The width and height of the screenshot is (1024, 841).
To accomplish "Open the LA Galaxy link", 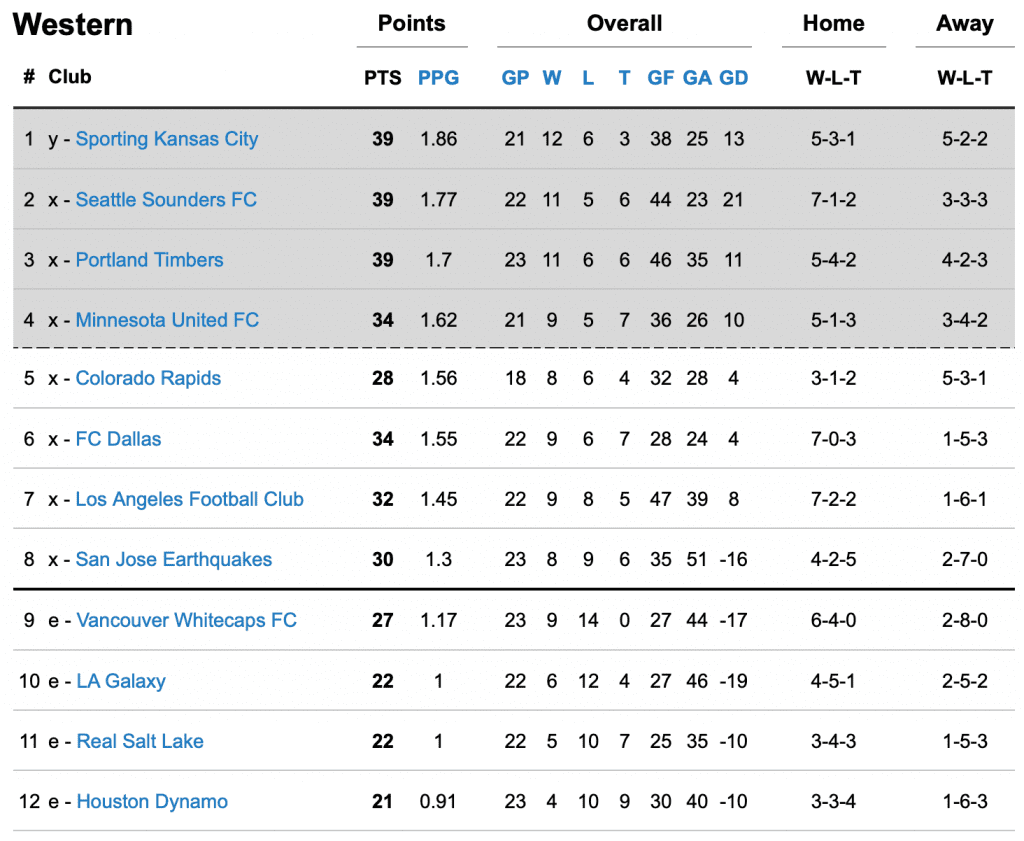I will (x=121, y=681).
